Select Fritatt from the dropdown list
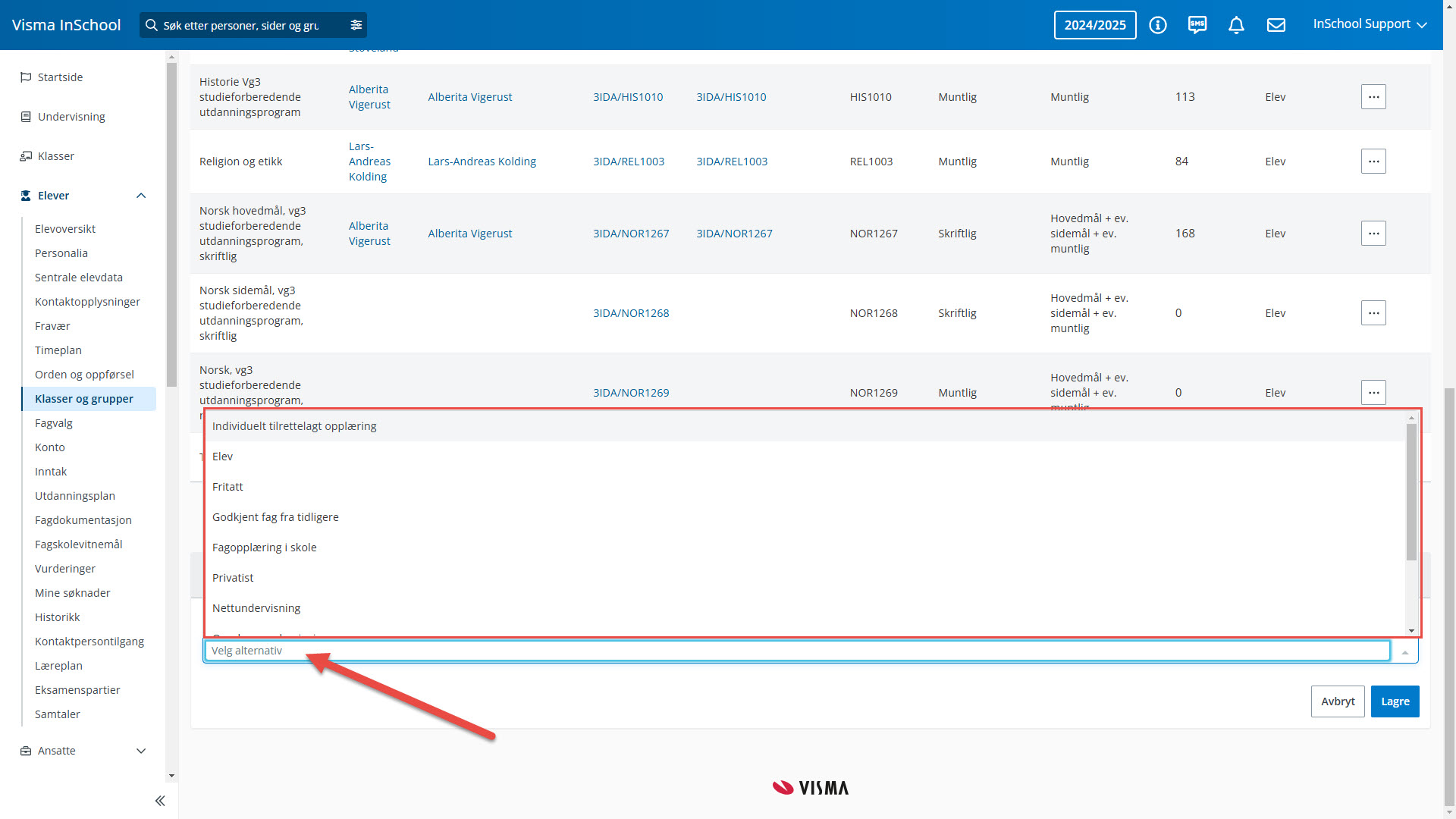The width and height of the screenshot is (1456, 819). click(x=227, y=487)
